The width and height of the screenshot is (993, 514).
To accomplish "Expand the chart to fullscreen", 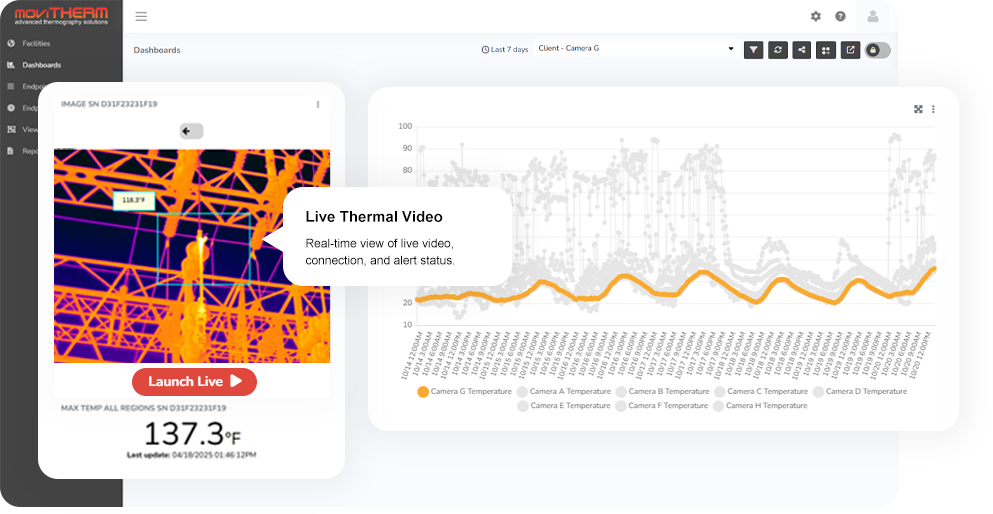I will point(919,109).
